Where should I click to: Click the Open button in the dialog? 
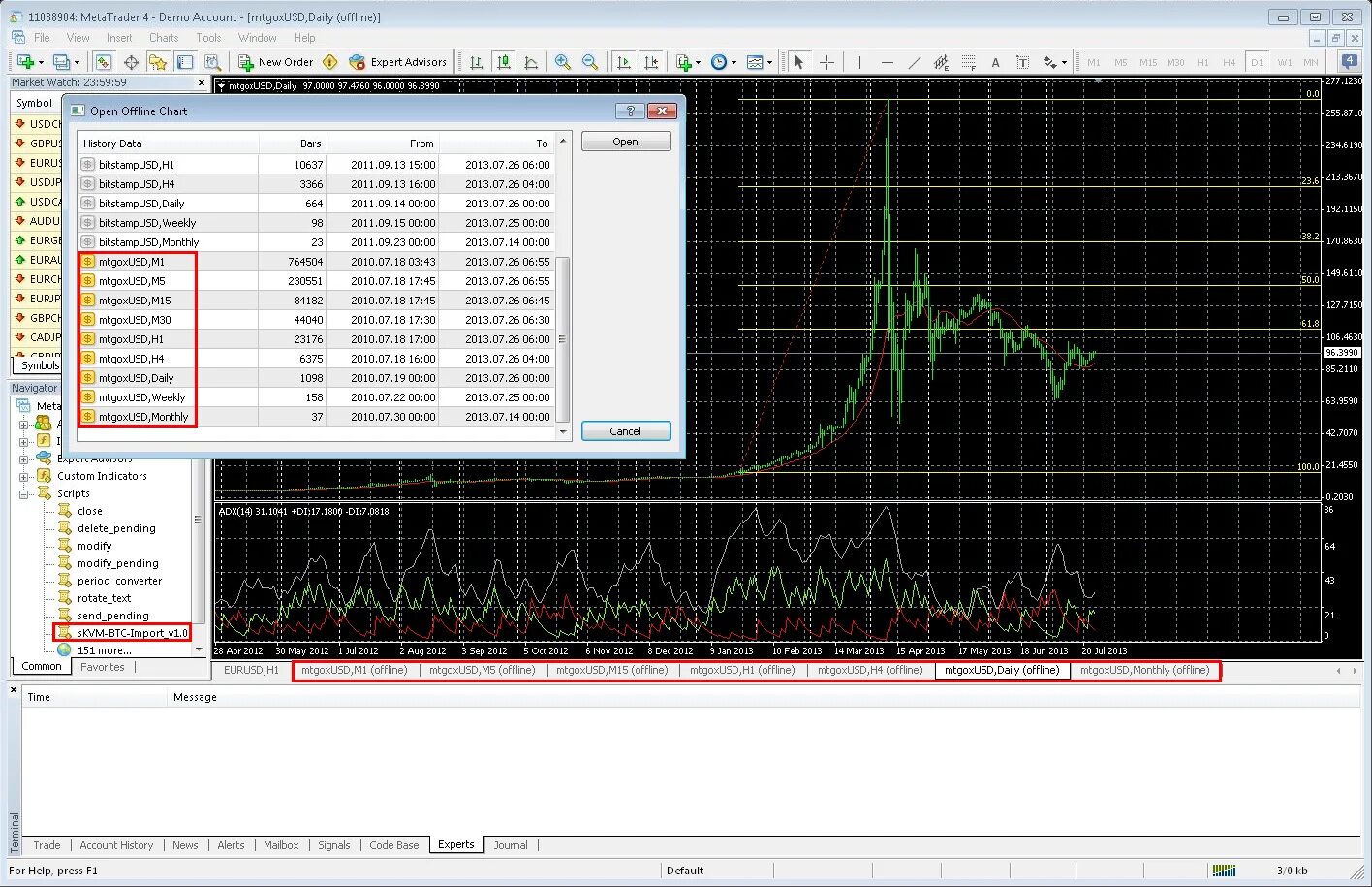(626, 142)
